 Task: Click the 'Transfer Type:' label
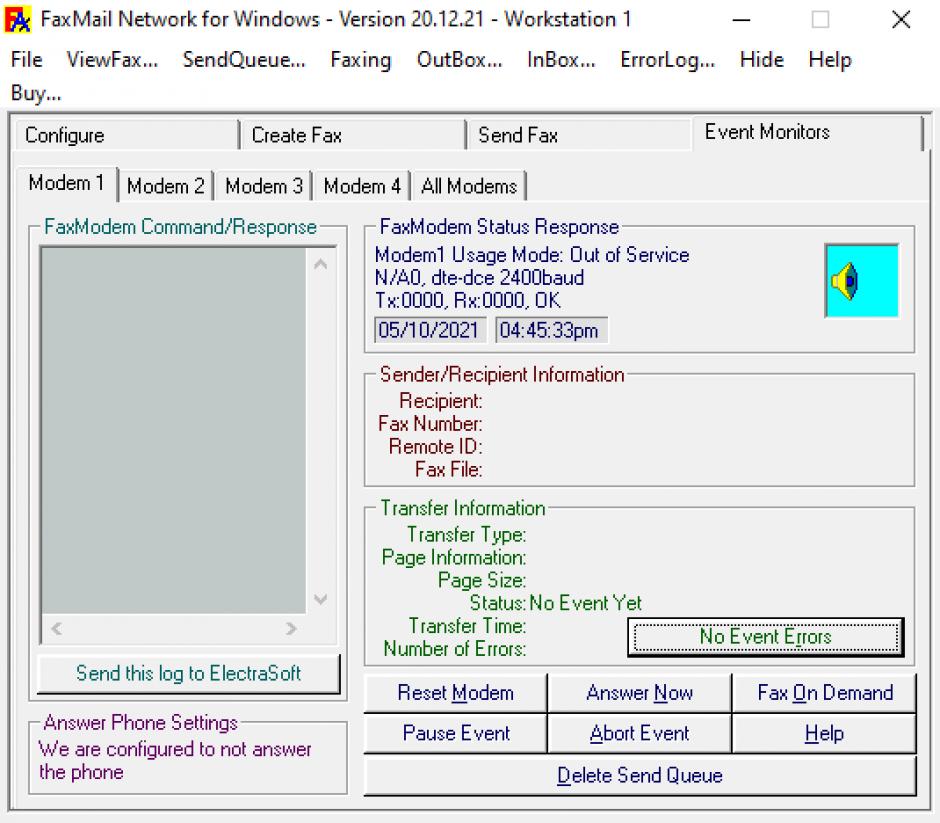pyautogui.click(x=466, y=534)
